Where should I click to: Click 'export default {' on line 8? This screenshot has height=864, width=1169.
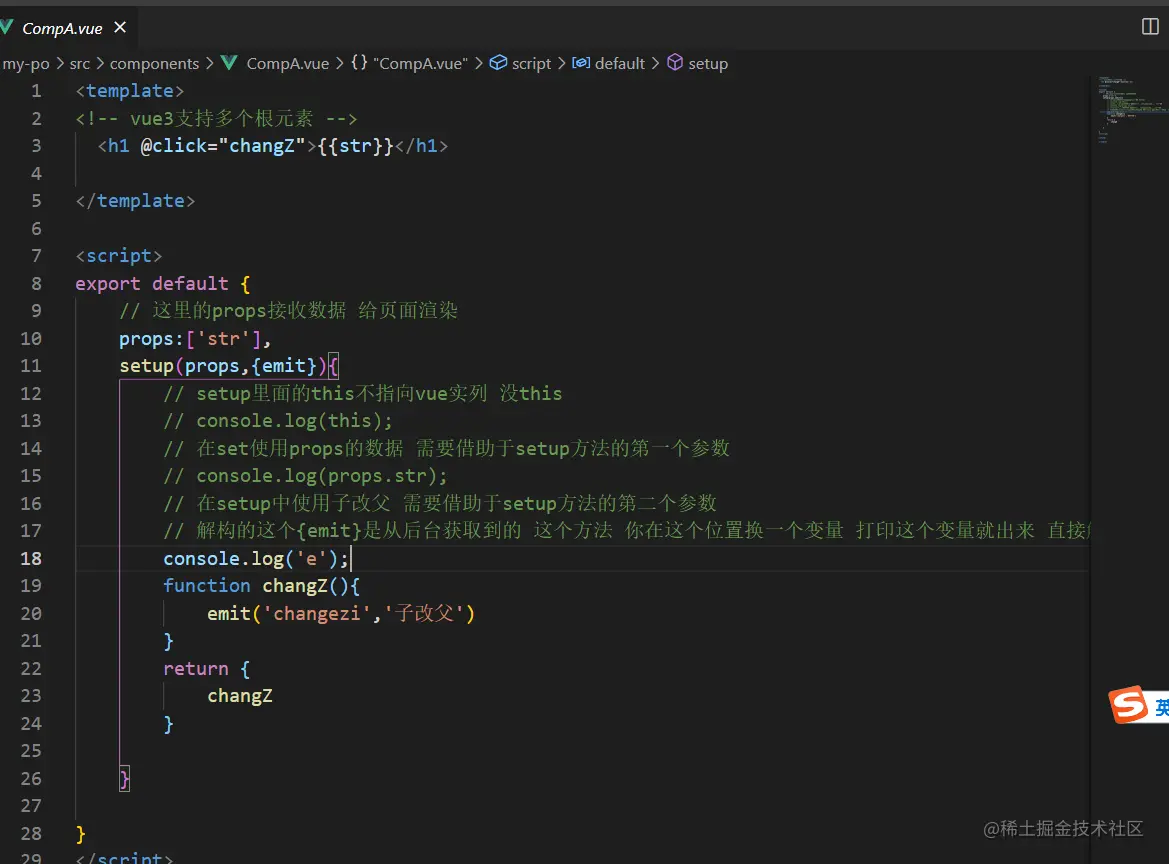click(163, 284)
